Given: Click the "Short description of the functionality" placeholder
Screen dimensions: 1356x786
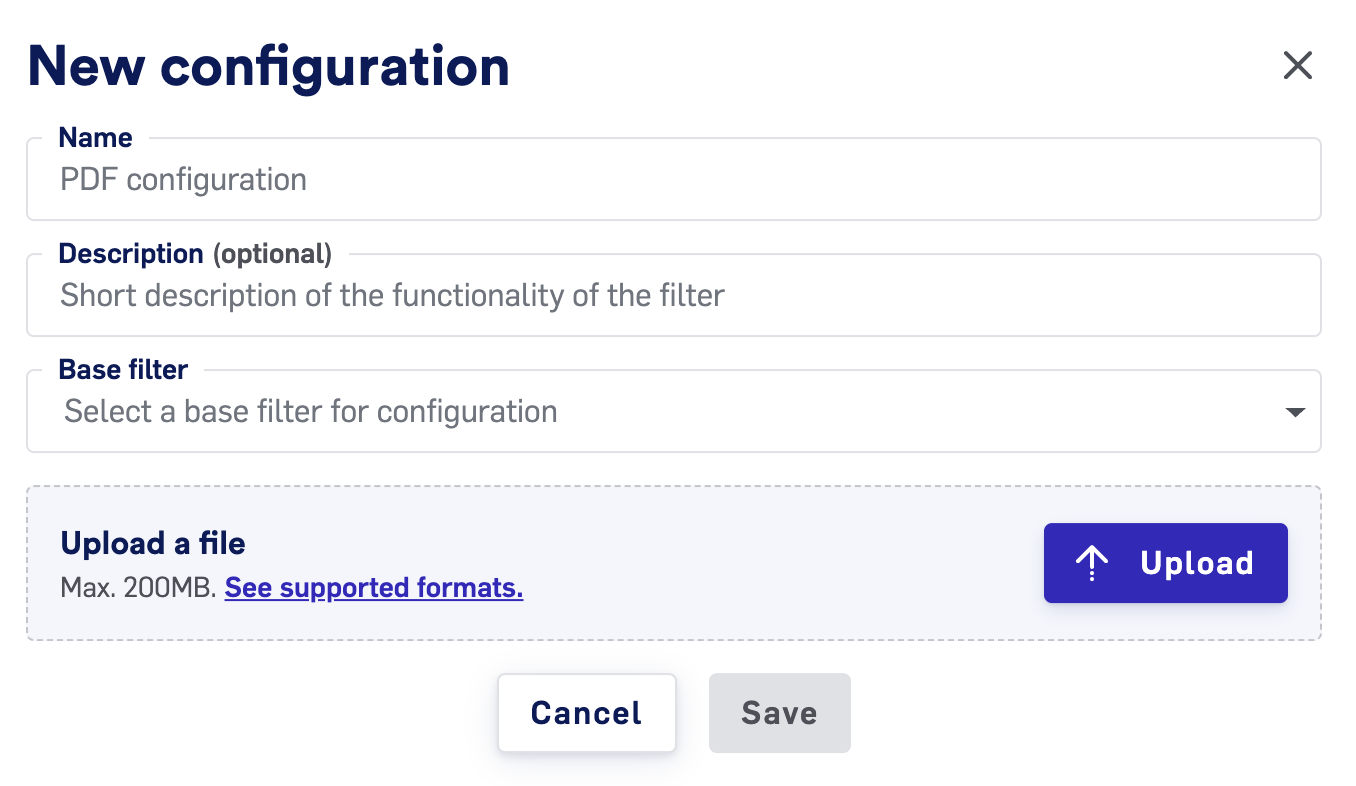Looking at the screenshot, I should pos(392,296).
